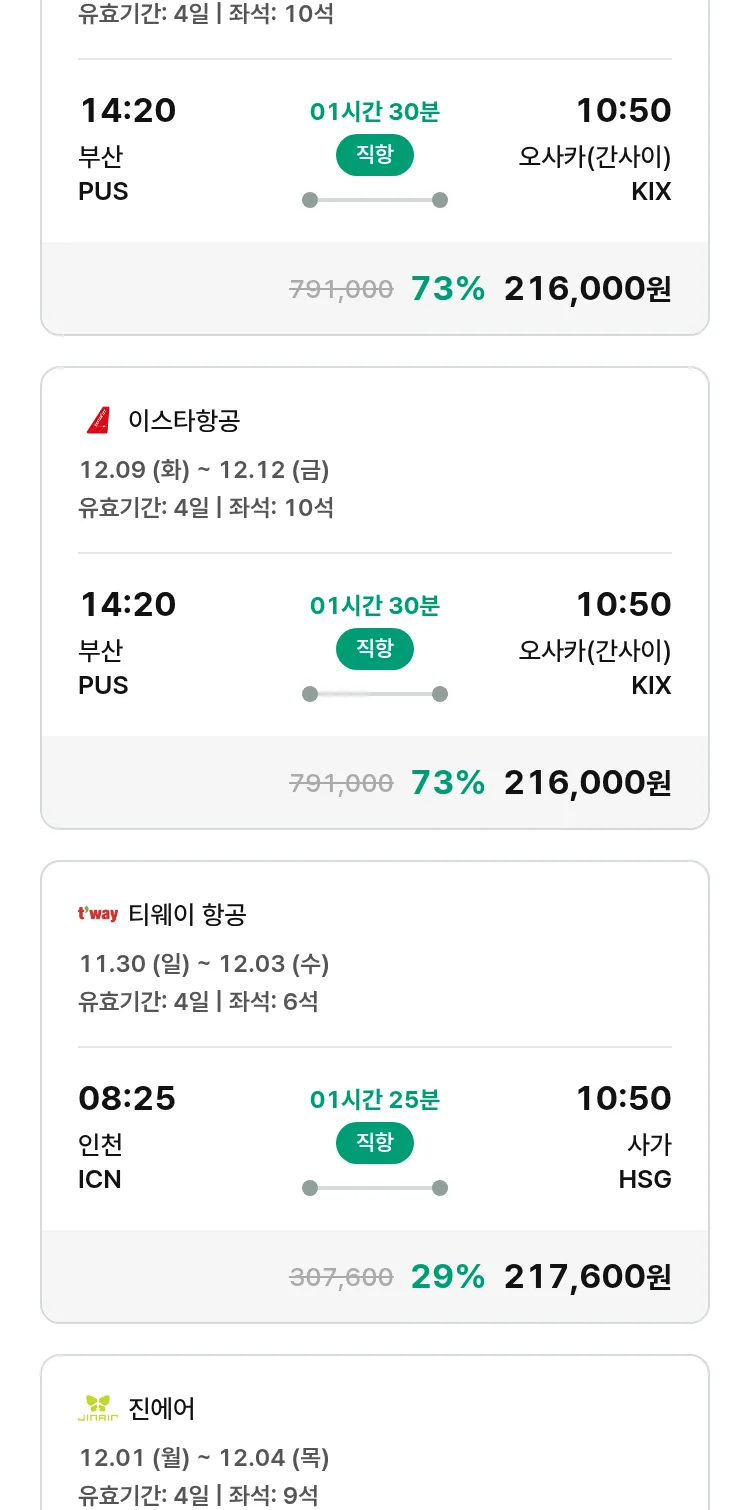Click the crossed-out 307,600 original price
This screenshot has height=1510, width=750.
tap(341, 1277)
